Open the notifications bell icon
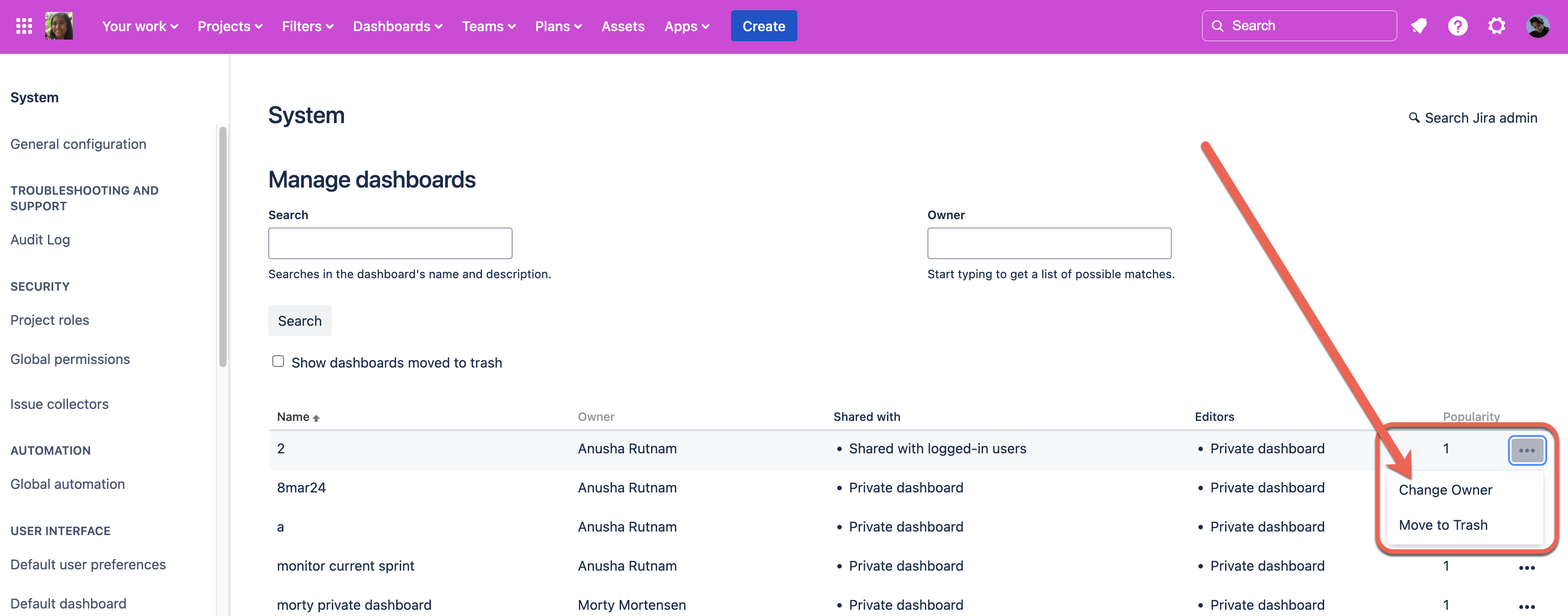The image size is (1568, 616). click(x=1419, y=26)
